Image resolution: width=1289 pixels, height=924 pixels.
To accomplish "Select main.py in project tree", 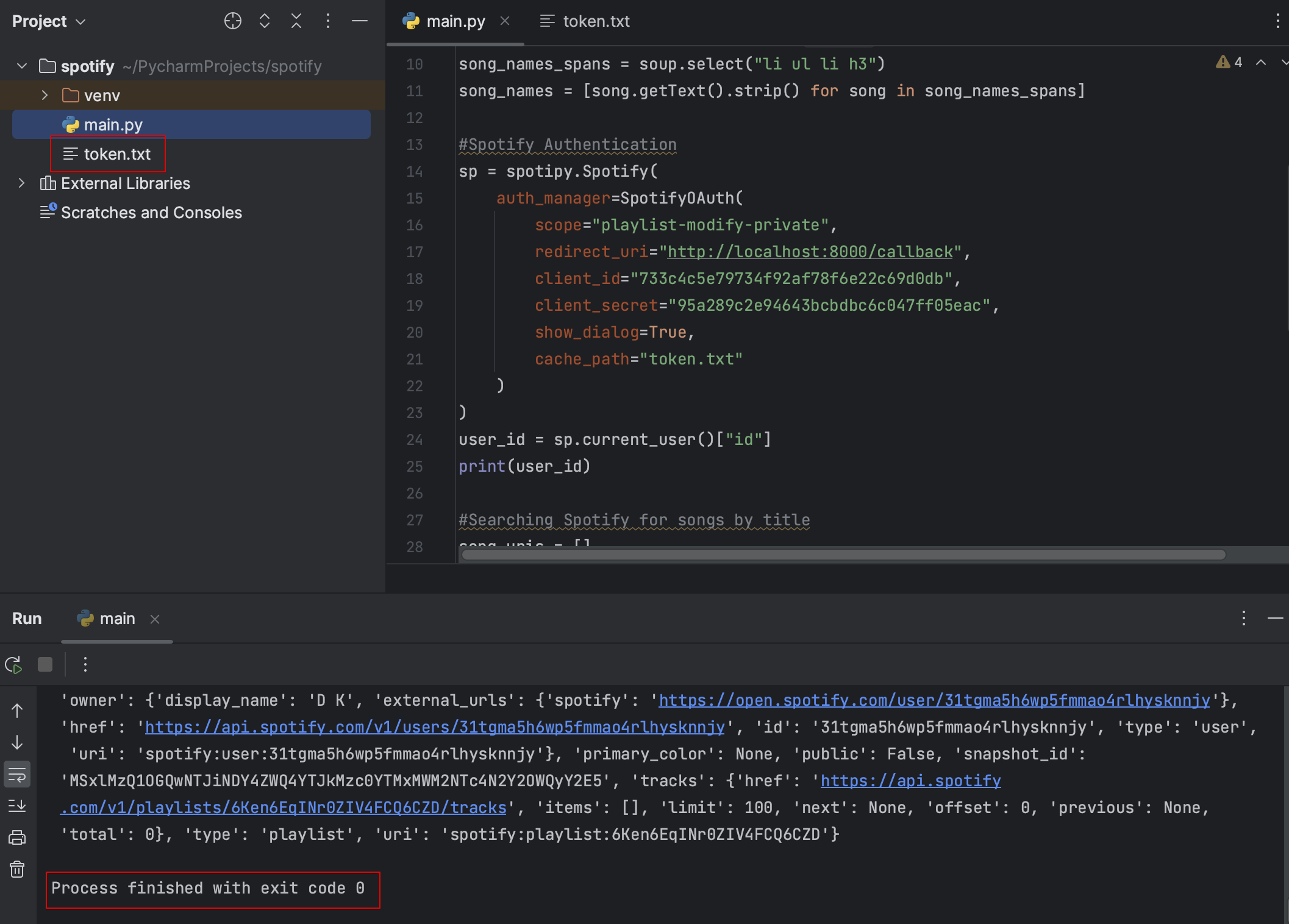I will (x=191, y=124).
